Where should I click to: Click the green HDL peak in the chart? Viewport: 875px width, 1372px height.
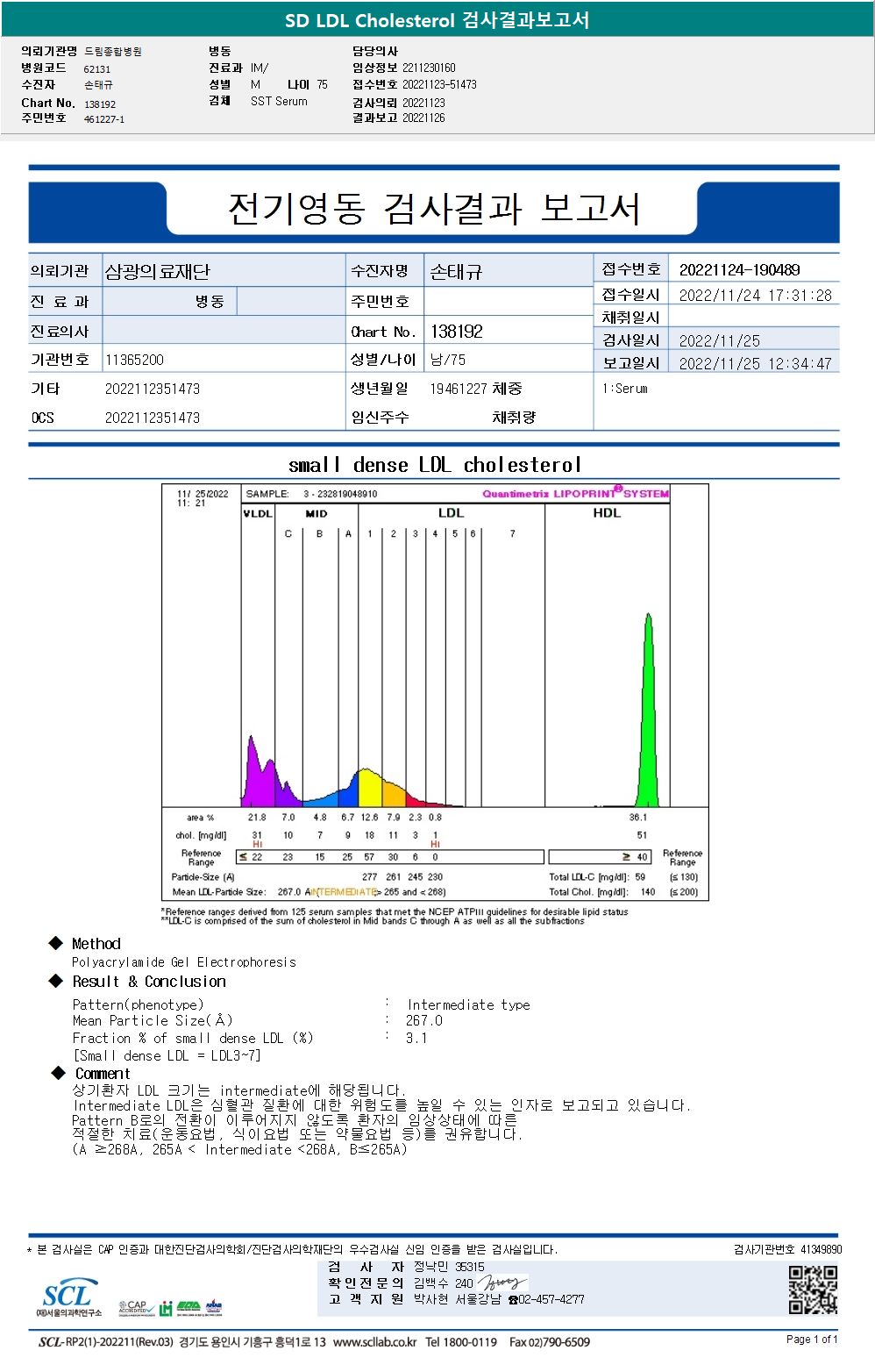click(648, 711)
